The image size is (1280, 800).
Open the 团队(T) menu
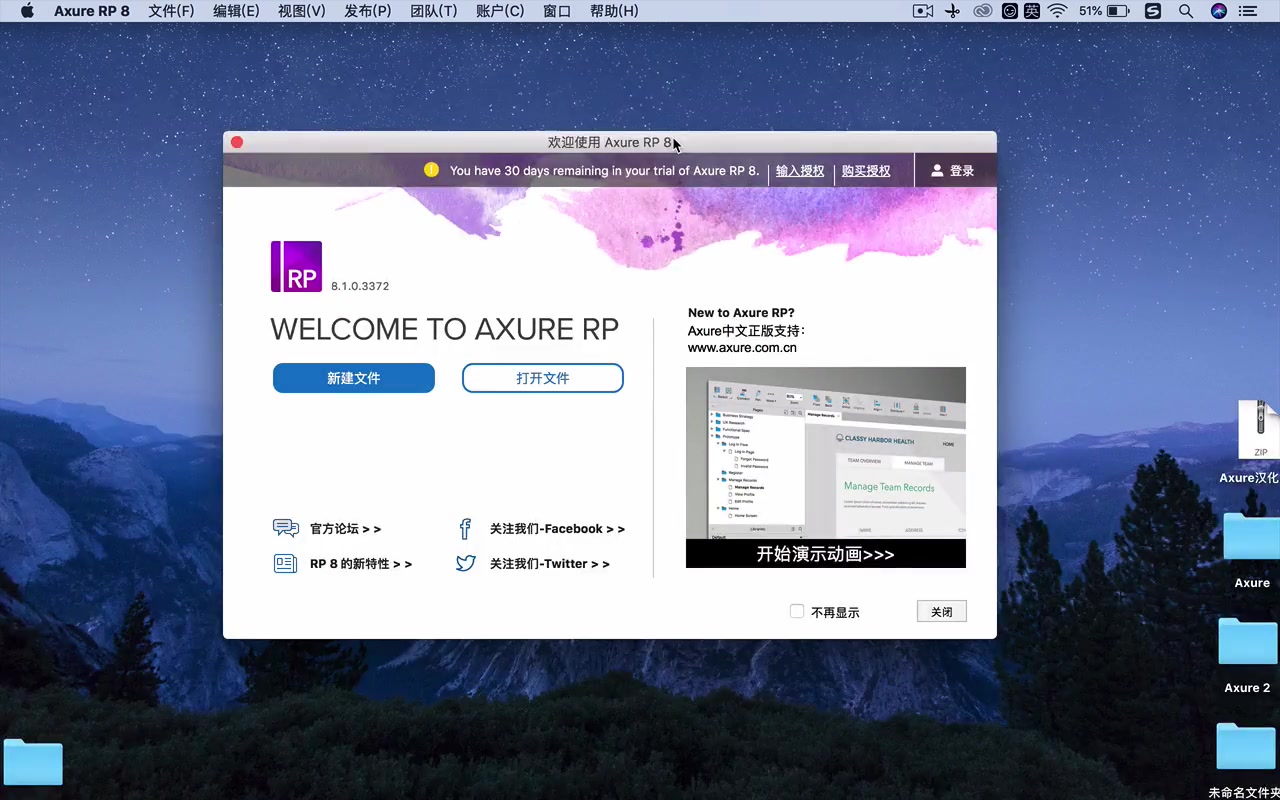click(434, 11)
